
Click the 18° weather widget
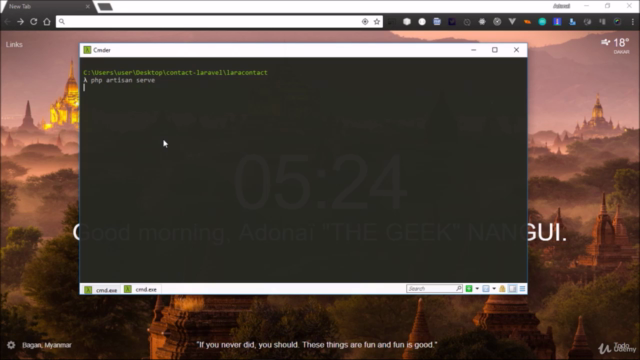[616, 45]
